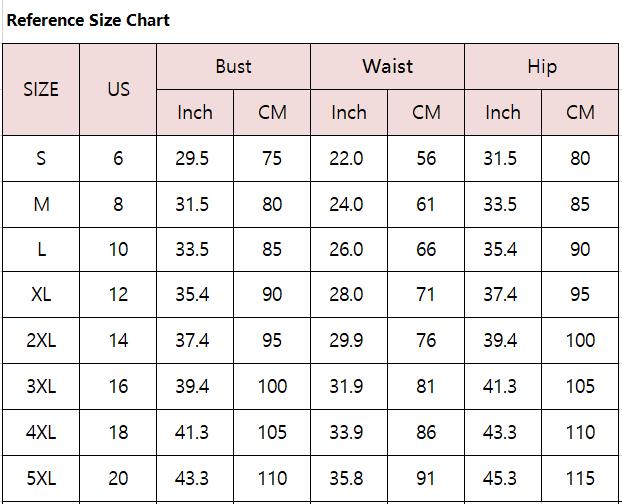
Task: Click the Hip header cell
Action: tap(542, 66)
